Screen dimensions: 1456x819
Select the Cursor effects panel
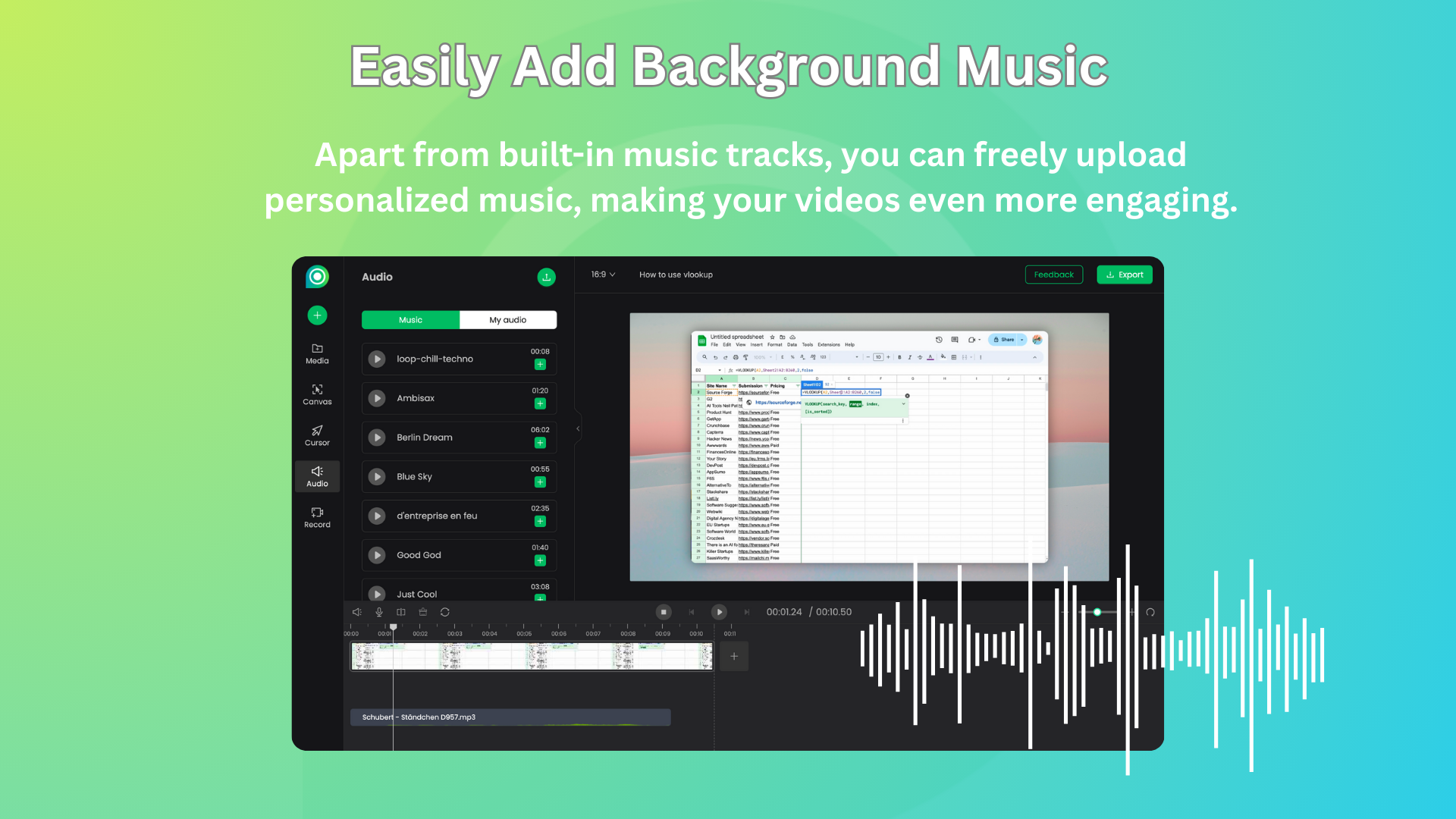click(x=317, y=435)
